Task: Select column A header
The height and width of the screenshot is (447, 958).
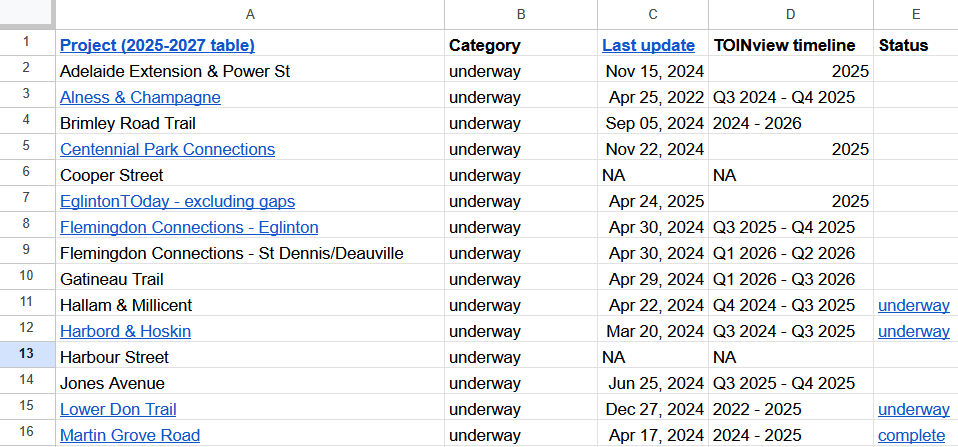Action: (x=250, y=14)
